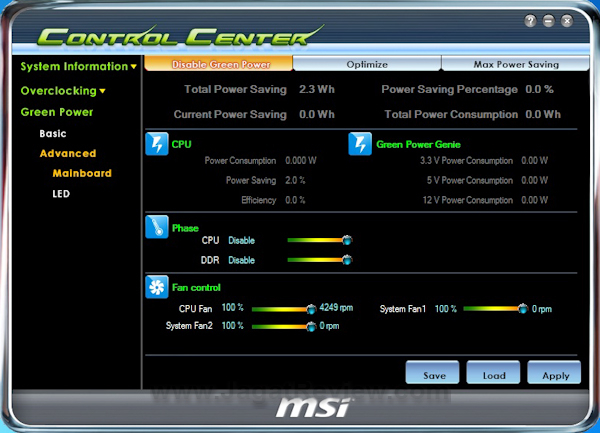Screen dimensions: 600x433
Task: Click 12 V Power Consumption value
Action: [x=535, y=200]
